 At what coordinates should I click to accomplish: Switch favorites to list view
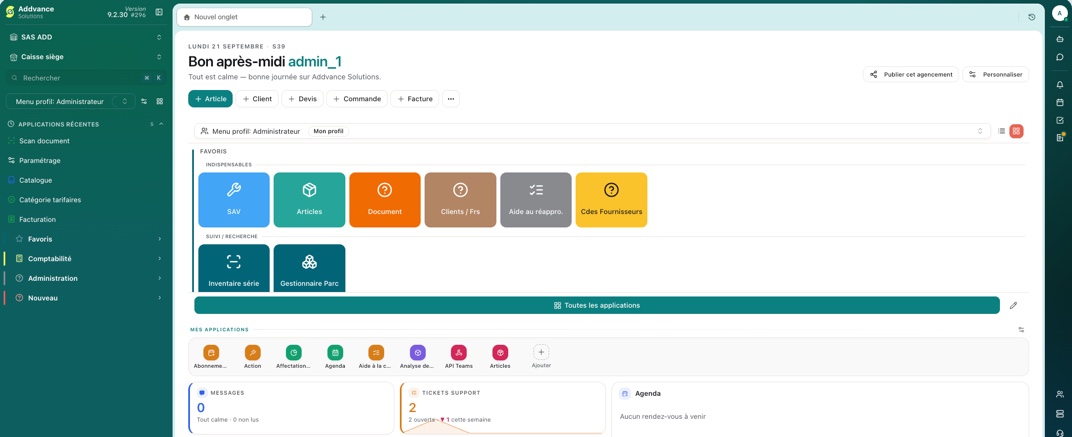(x=1002, y=131)
